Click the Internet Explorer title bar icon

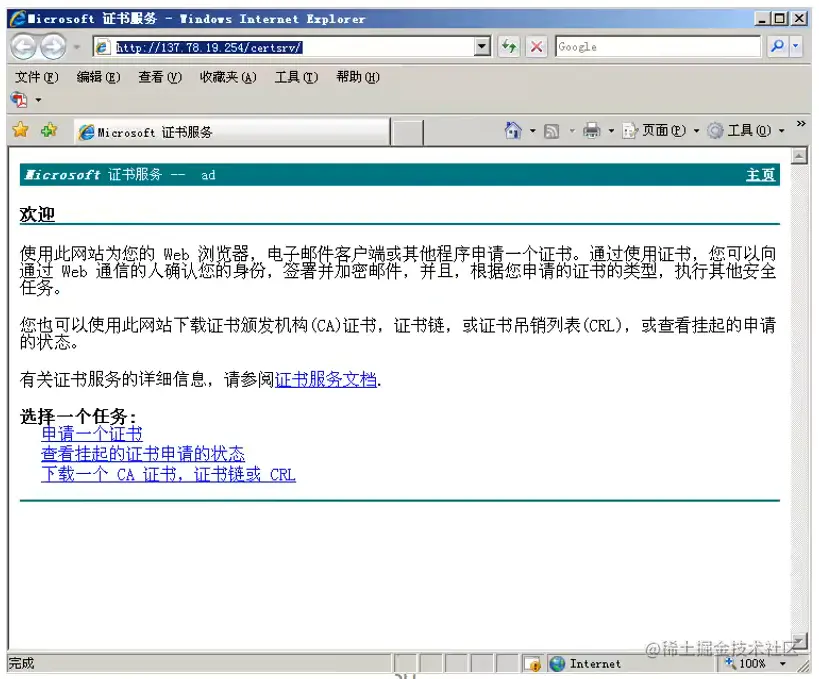click(18, 19)
